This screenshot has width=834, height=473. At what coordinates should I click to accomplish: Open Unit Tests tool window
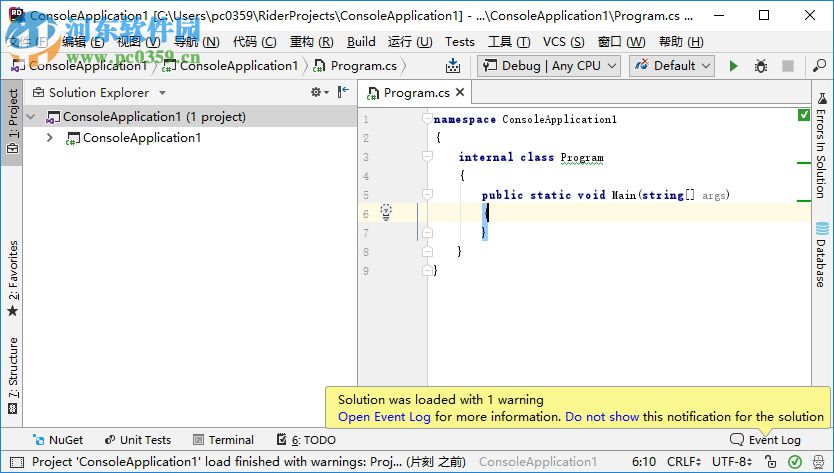(138, 440)
